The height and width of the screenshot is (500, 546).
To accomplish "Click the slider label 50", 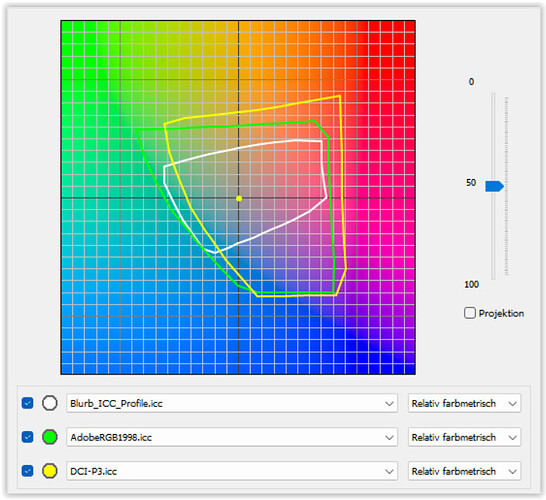I will (x=471, y=182).
